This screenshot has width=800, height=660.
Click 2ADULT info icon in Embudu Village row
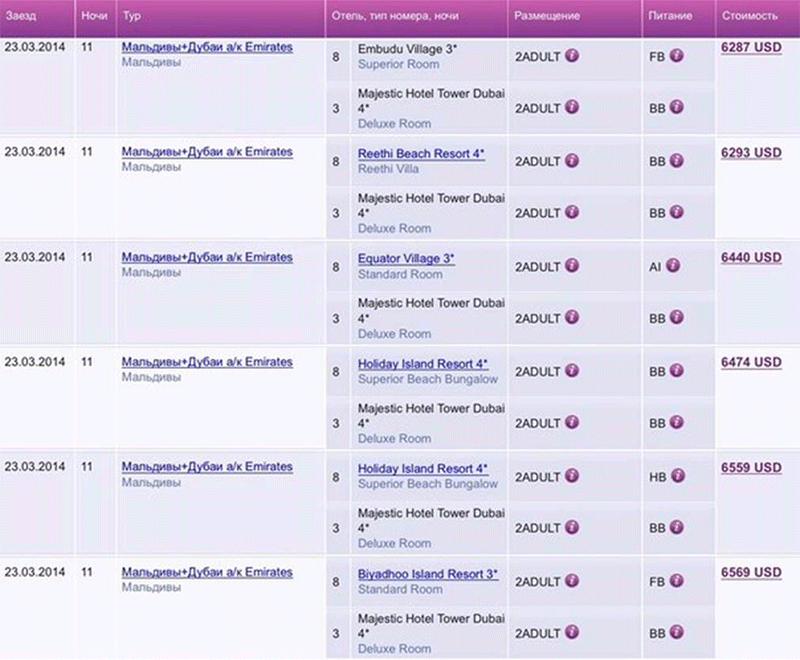(x=572, y=56)
